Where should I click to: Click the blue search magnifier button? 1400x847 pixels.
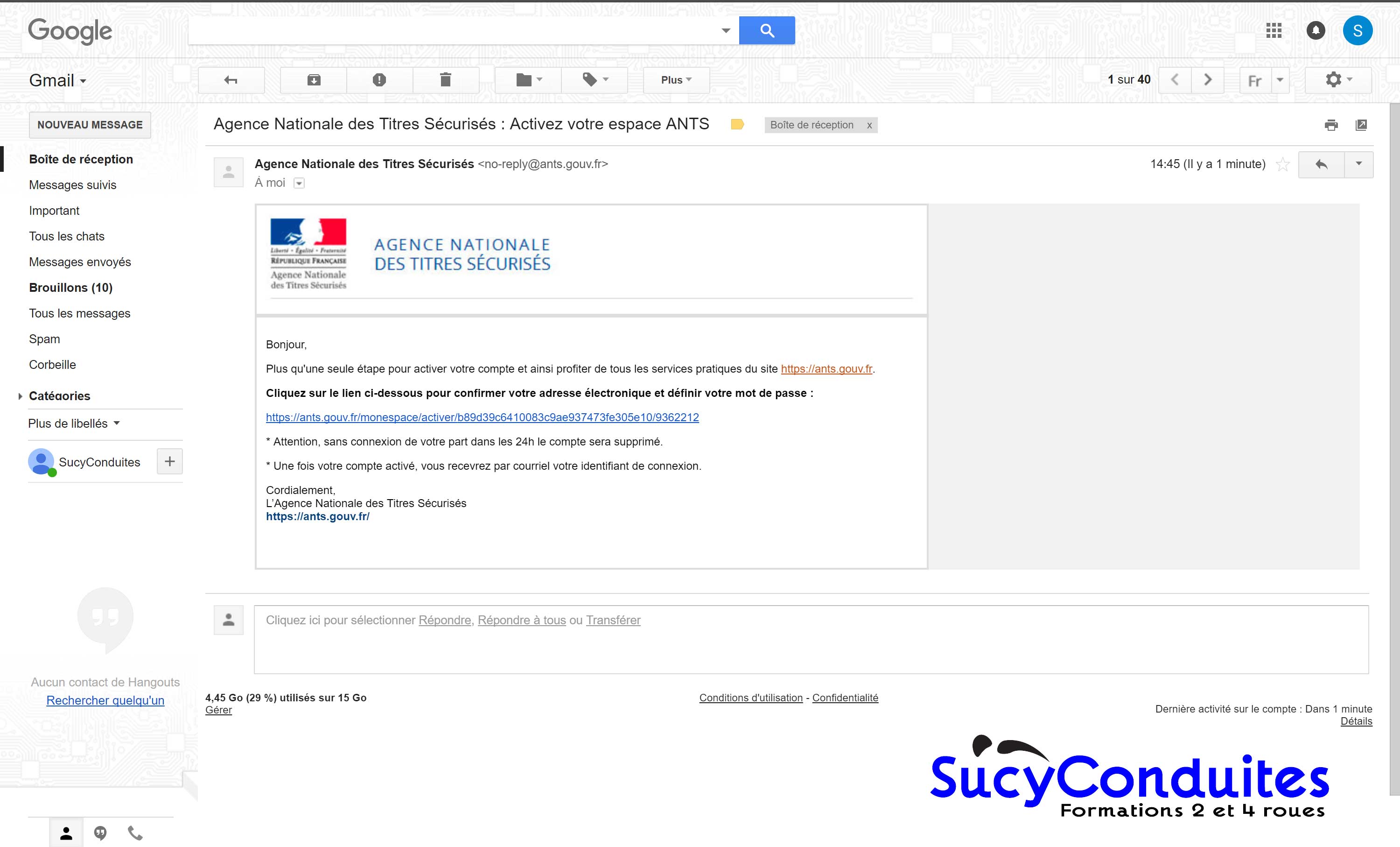[766, 30]
